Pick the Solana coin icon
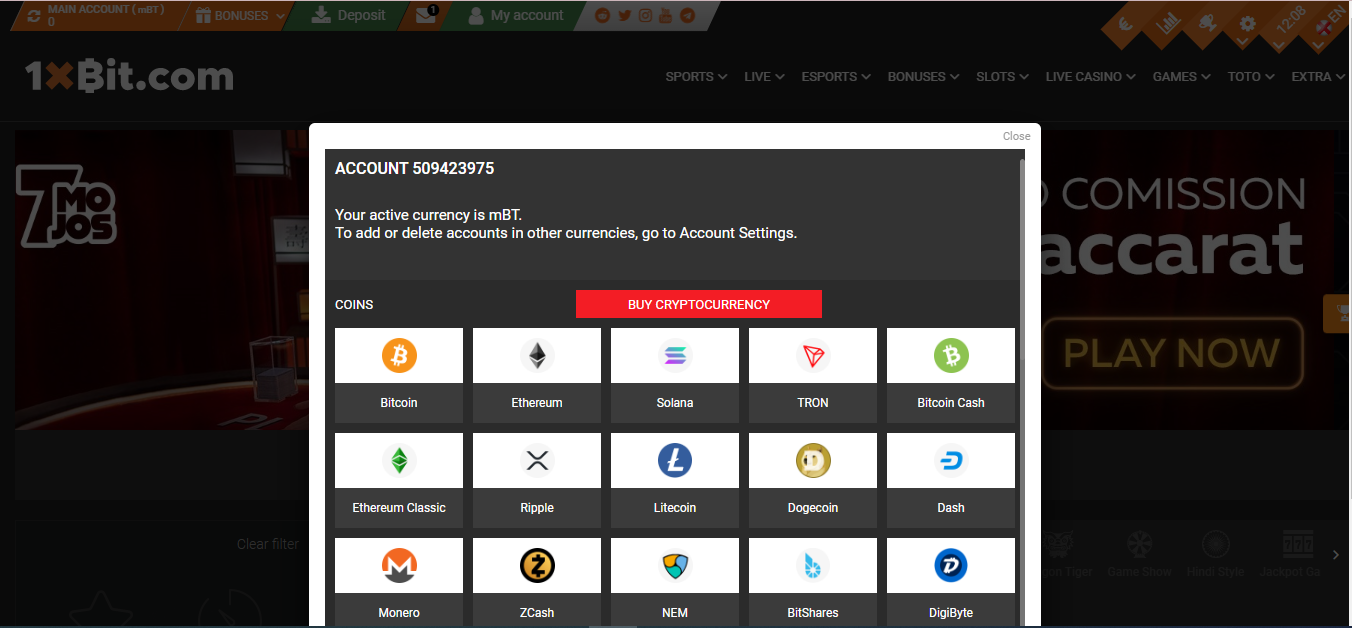The height and width of the screenshot is (628, 1352). click(675, 356)
